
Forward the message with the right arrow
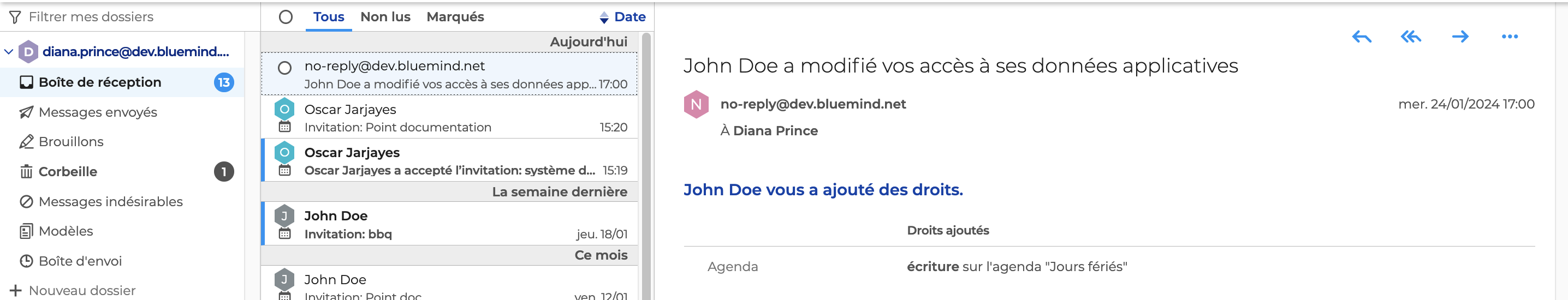tap(1460, 37)
